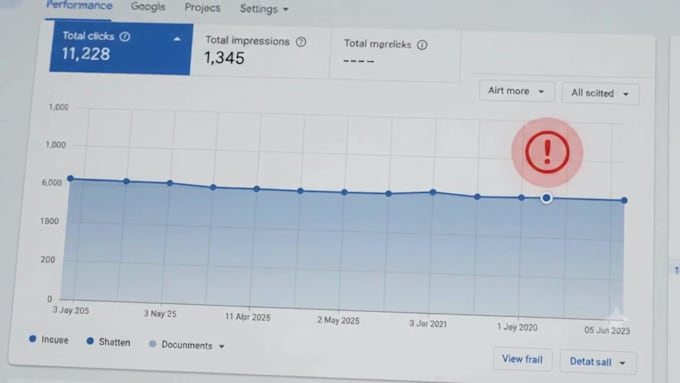This screenshot has width=680, height=383.
Task: Open the Detat sall dropdown button
Action: (x=598, y=362)
